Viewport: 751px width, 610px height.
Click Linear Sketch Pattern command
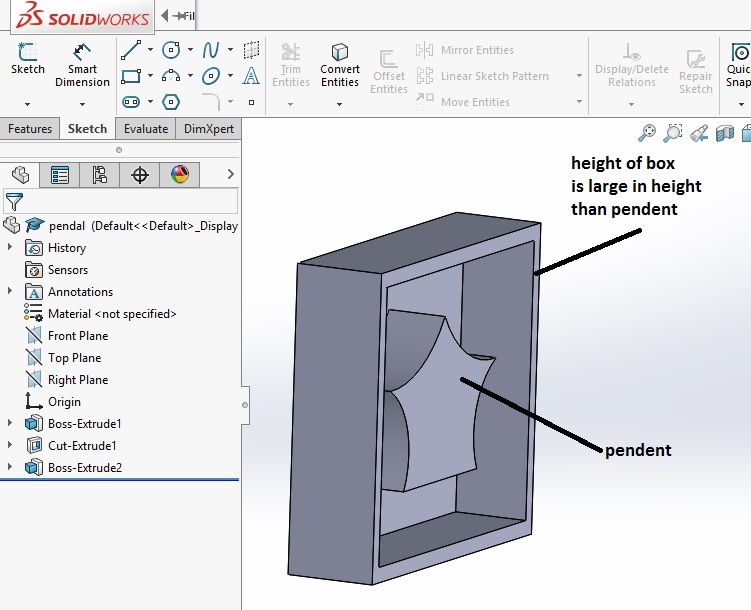(x=482, y=76)
